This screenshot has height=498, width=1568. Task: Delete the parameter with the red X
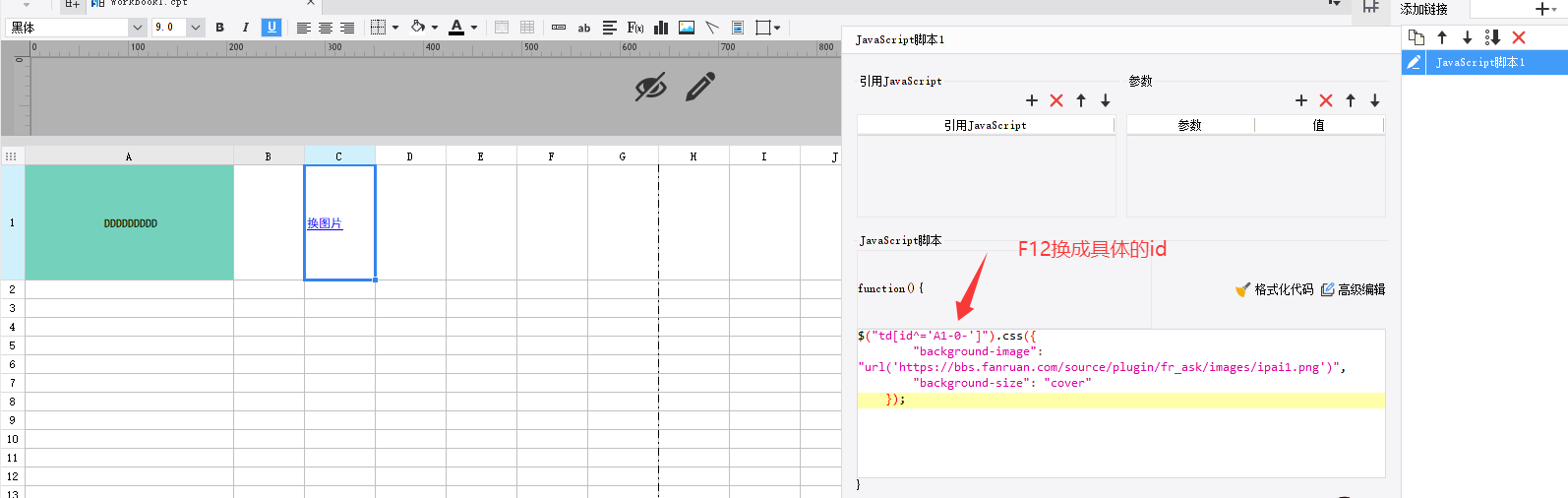(x=1326, y=100)
